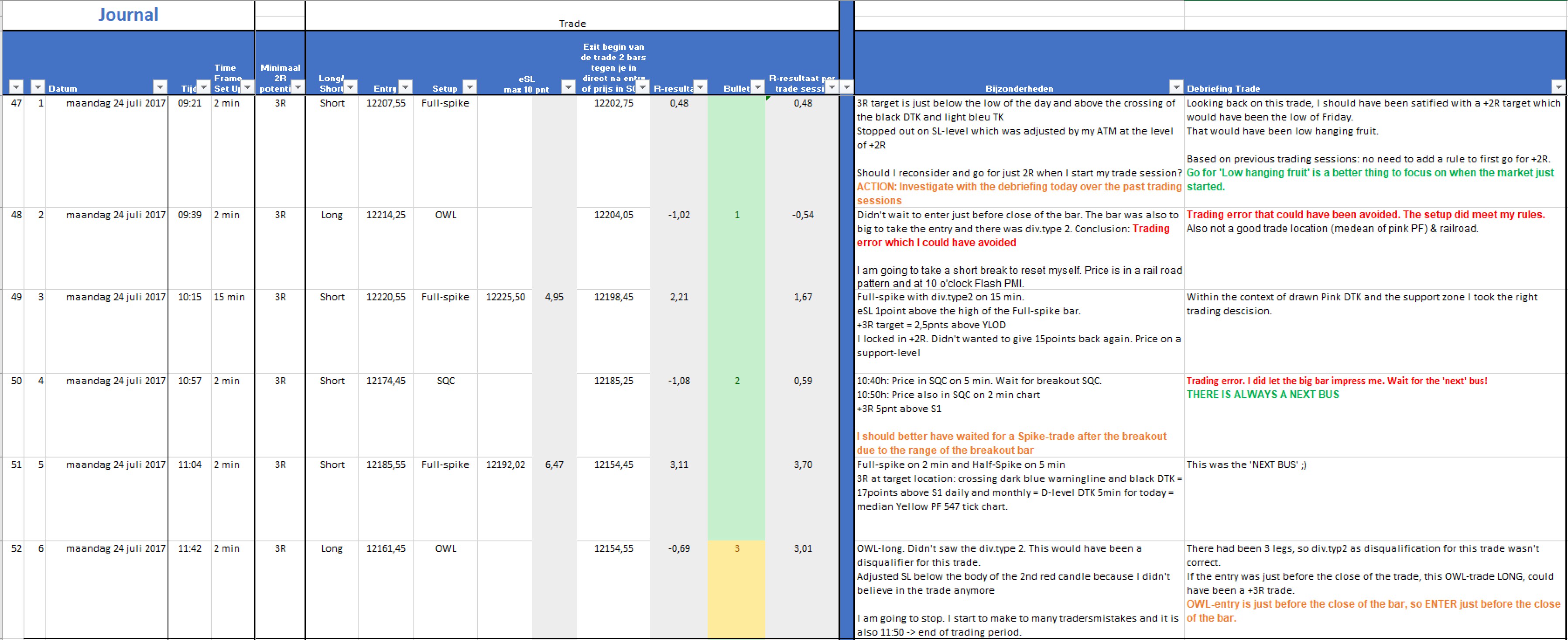Select the yellow Bullet cell containing 3

736,589
